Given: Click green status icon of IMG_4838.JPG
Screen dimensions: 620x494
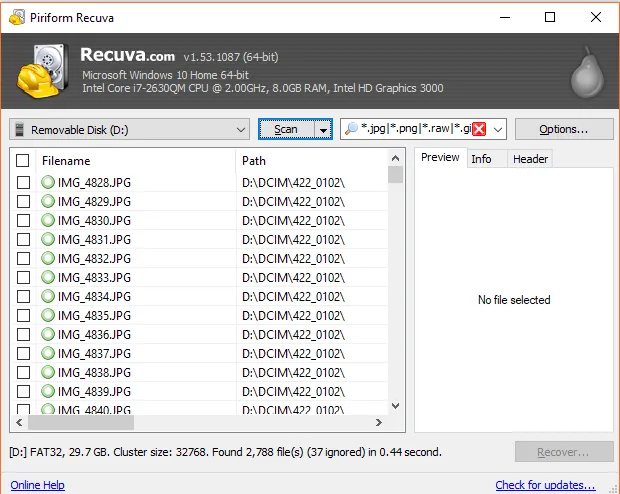Looking at the screenshot, I should pos(48,372).
